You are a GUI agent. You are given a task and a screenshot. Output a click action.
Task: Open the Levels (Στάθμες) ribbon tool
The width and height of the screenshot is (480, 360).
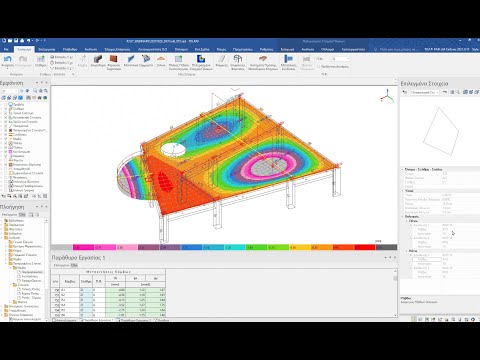point(41,61)
